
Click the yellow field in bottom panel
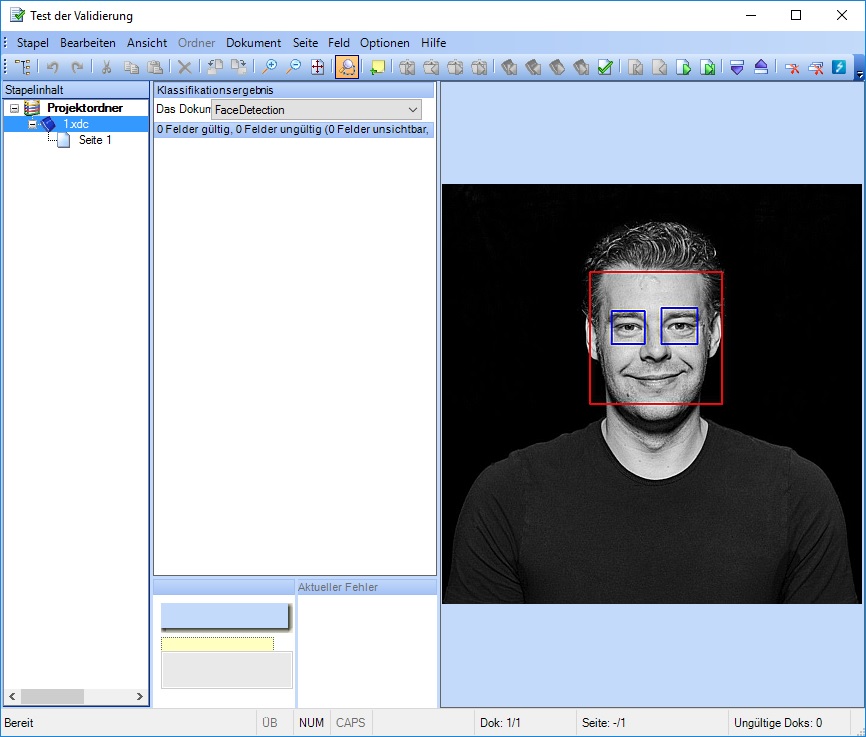tap(217, 644)
